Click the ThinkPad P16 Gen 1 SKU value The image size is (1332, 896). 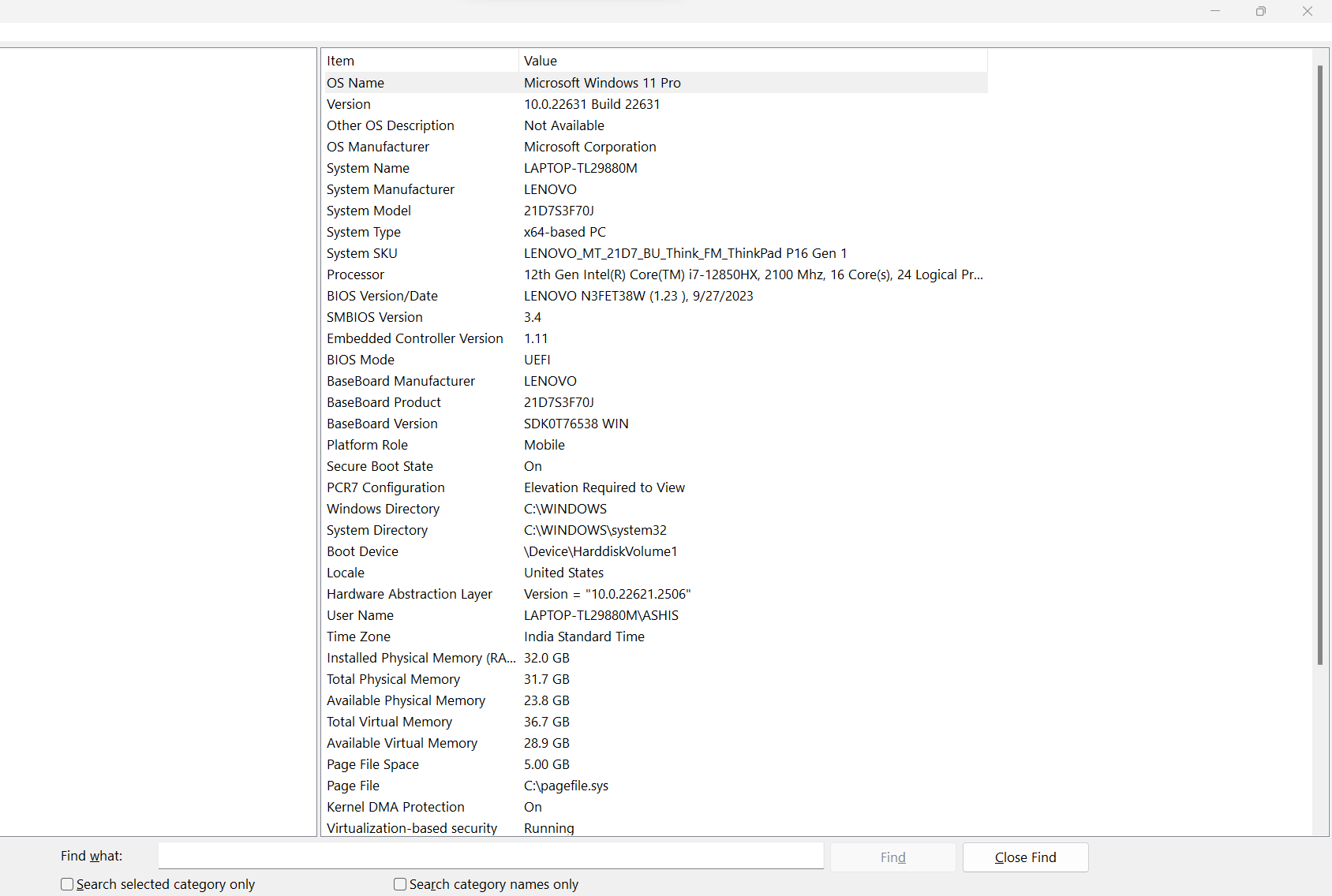tap(686, 253)
